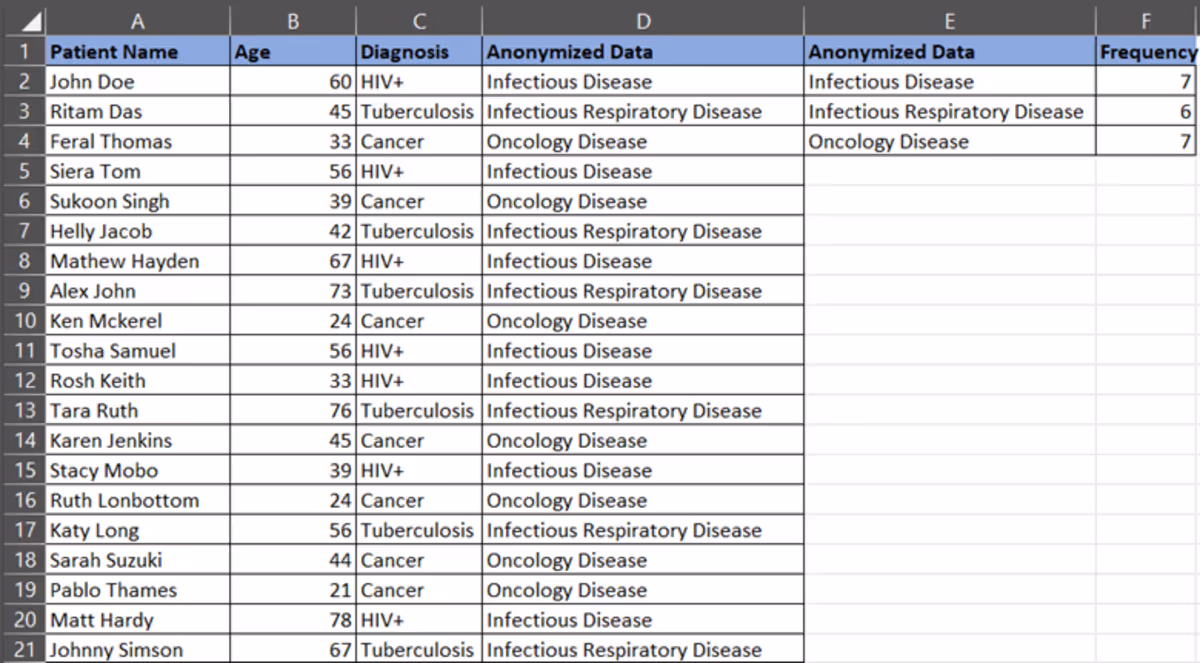Screen dimensions: 1200x663
Task: Select the Ritam Das cell
Action: click(138, 112)
